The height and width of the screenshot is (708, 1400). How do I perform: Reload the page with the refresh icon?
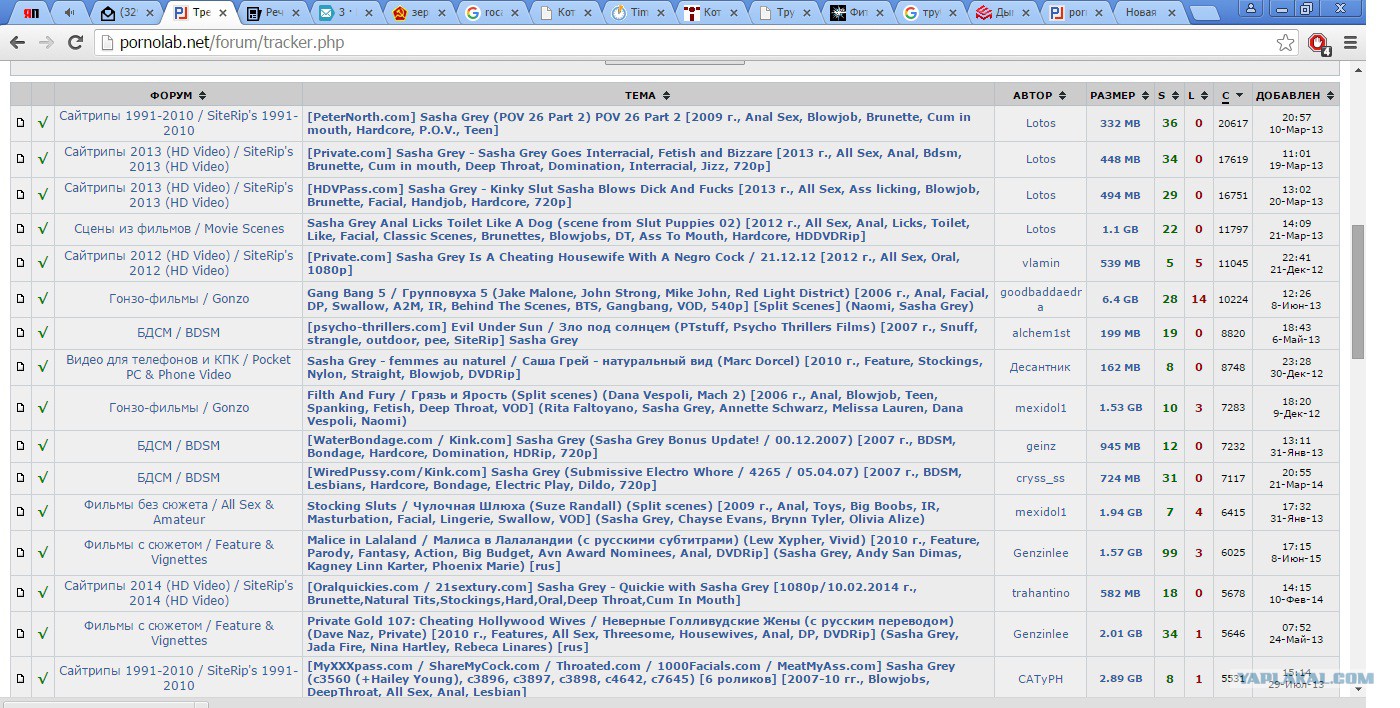(75, 43)
